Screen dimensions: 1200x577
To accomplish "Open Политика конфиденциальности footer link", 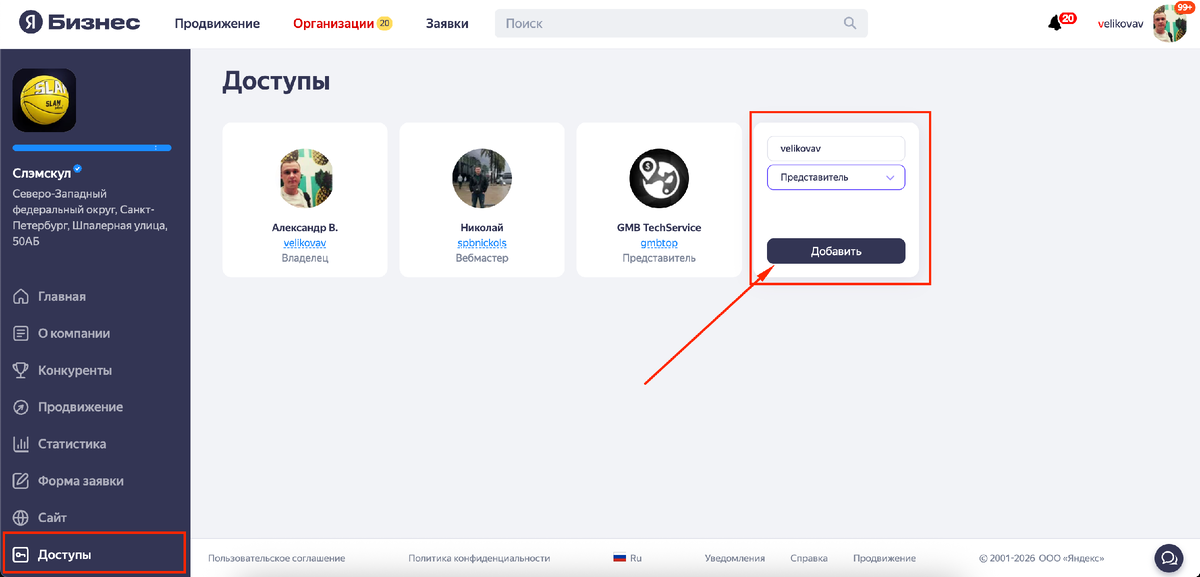I will tap(480, 559).
